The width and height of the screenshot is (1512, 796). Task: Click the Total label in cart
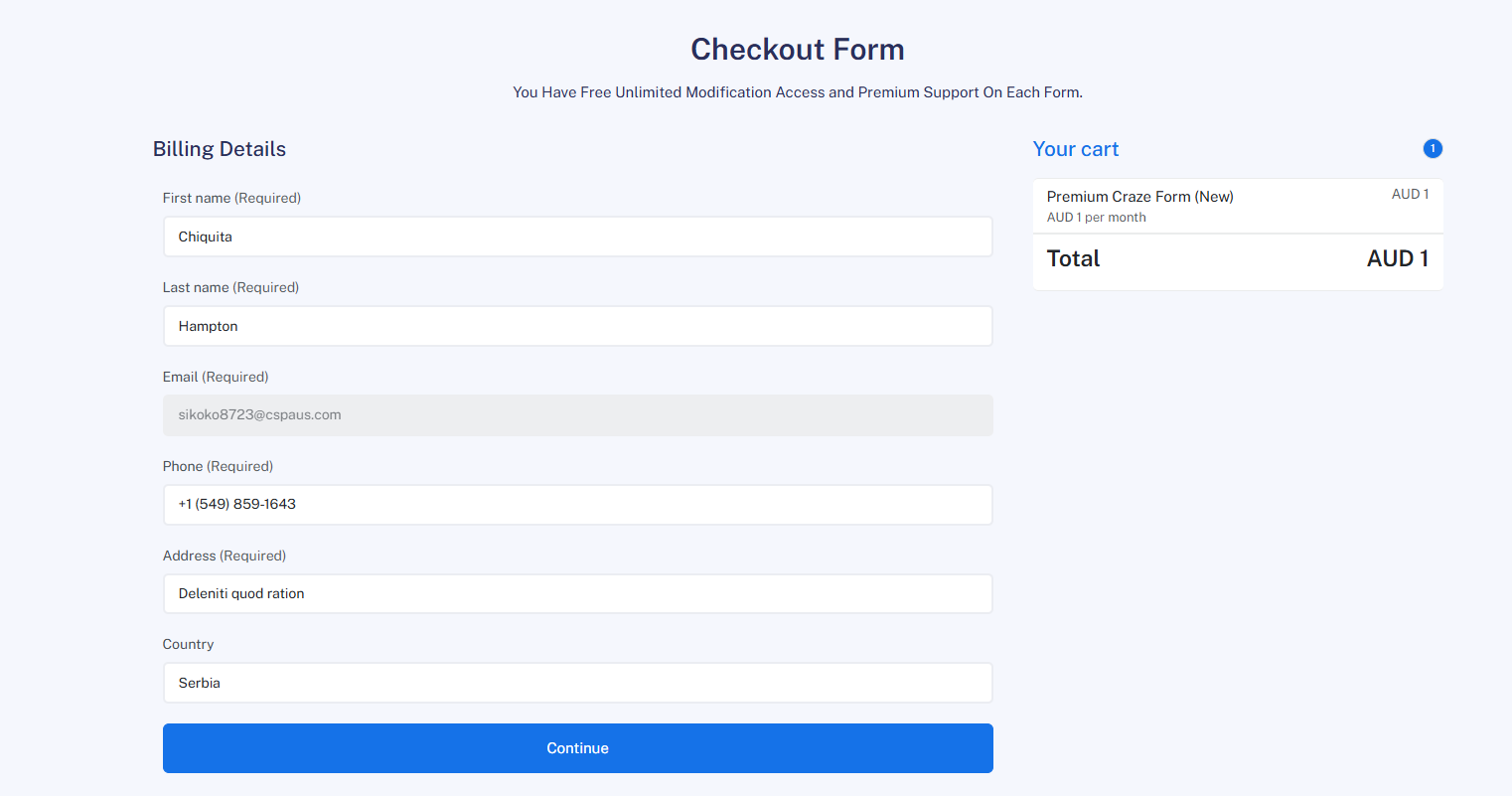(1073, 259)
